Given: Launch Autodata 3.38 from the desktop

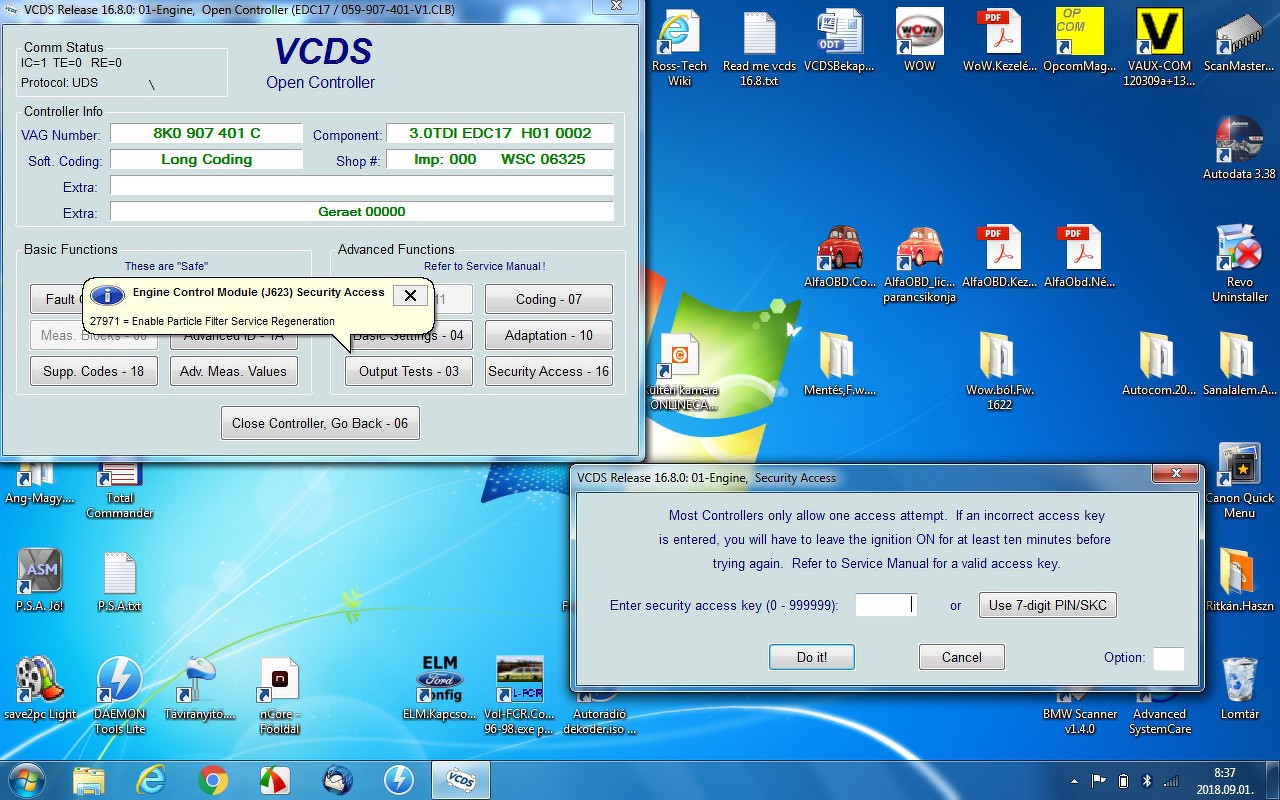Looking at the screenshot, I should pos(1239,148).
